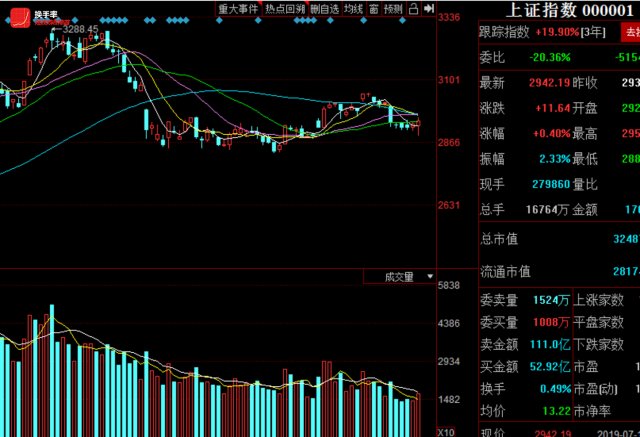Click the 量比 label
The image size is (640, 437).
click(585, 184)
